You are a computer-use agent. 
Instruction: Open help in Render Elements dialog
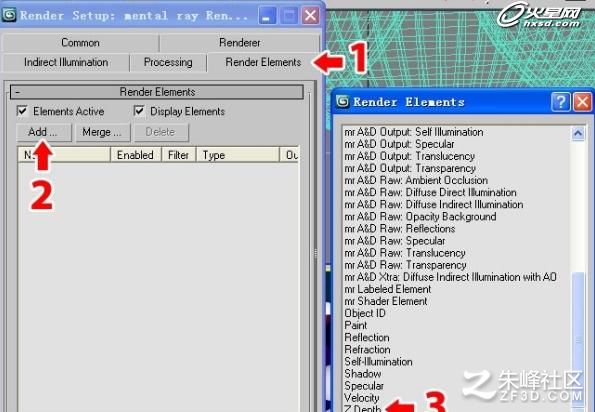coord(561,102)
